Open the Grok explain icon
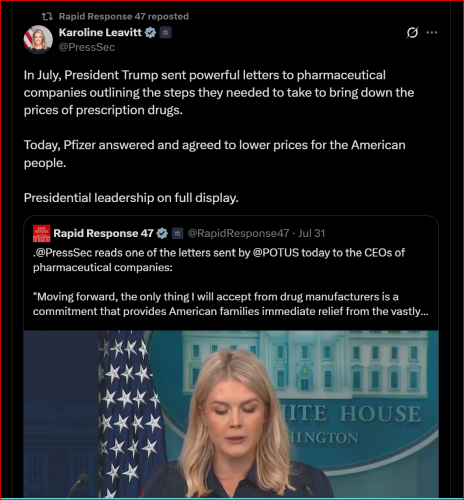 pyautogui.click(x=412, y=33)
